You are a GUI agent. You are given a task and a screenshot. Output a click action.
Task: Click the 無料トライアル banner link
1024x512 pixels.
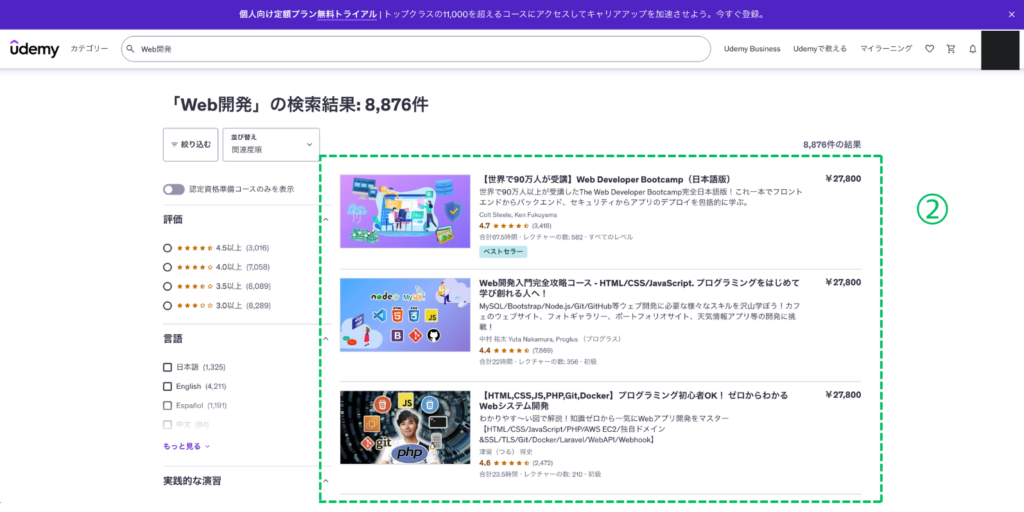pos(347,14)
